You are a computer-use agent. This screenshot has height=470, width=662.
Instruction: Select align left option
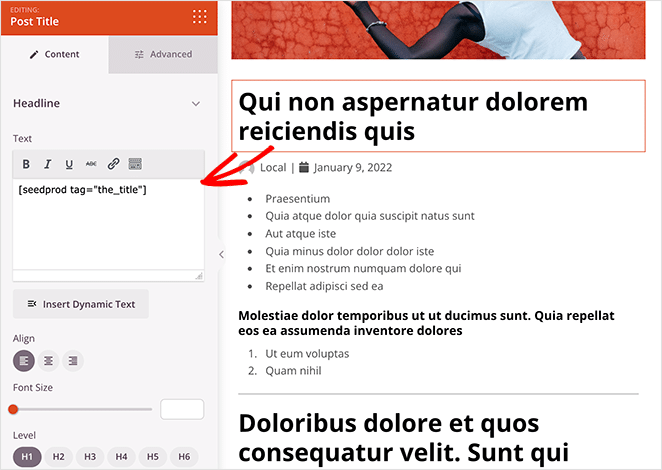coord(25,361)
